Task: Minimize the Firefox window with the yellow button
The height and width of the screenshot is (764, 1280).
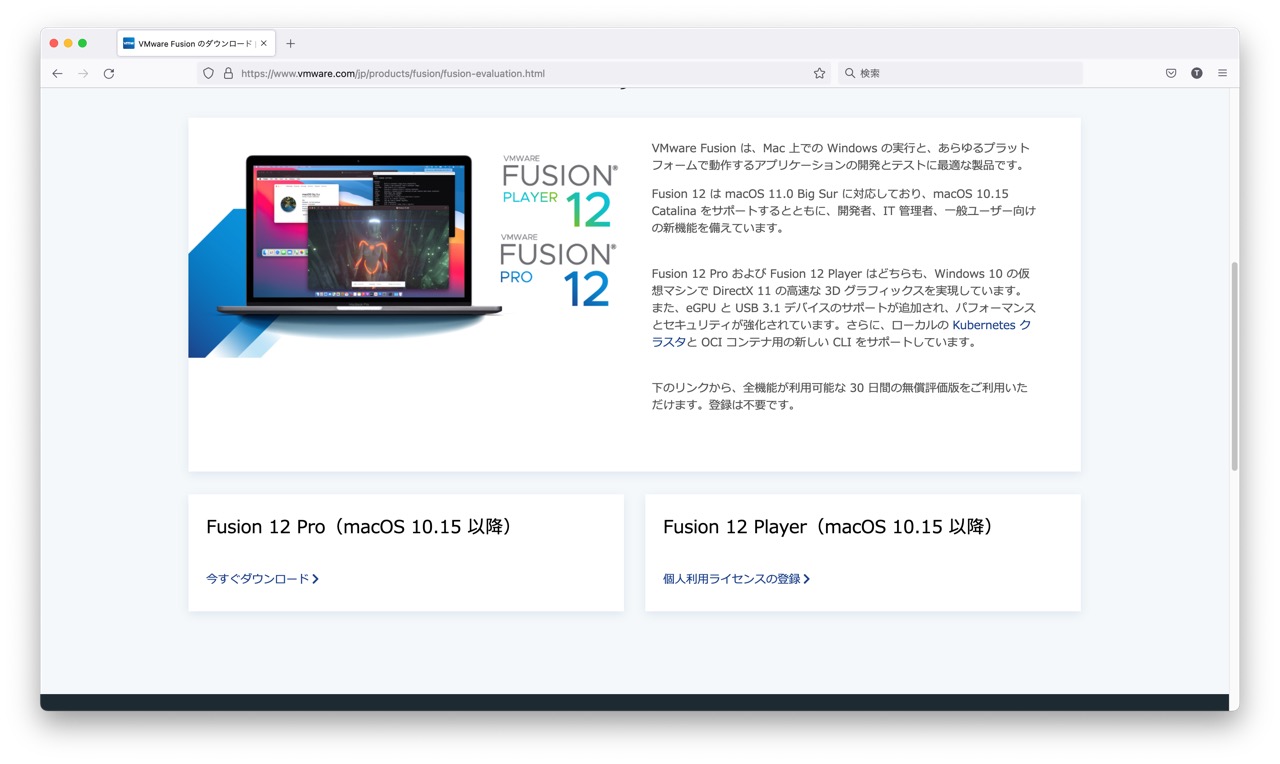Action: 68,43
